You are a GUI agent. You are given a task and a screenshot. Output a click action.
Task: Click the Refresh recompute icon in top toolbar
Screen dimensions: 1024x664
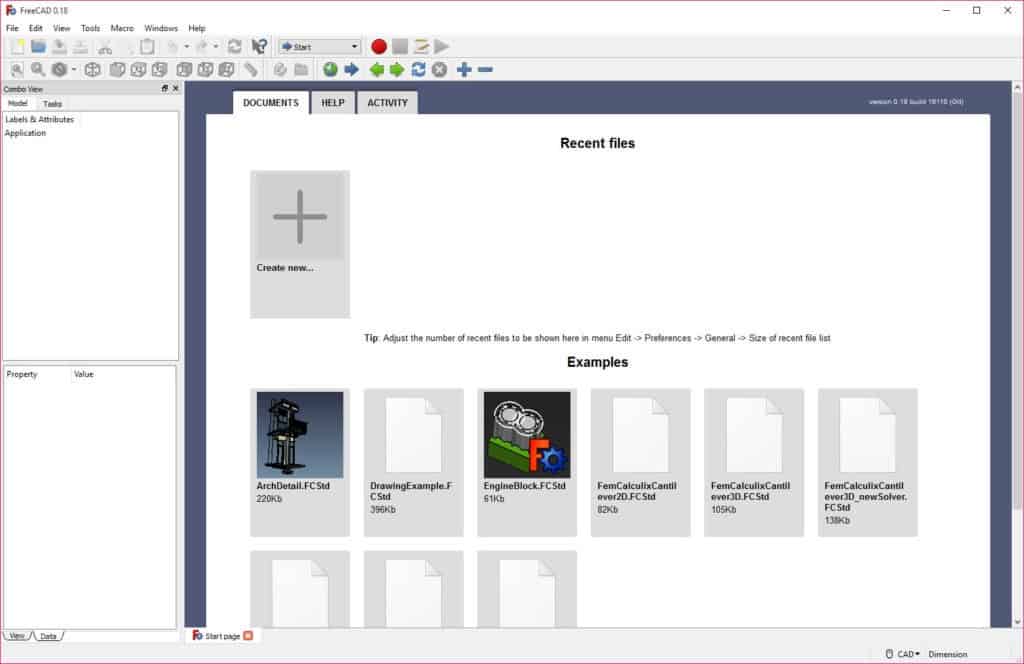(x=234, y=46)
